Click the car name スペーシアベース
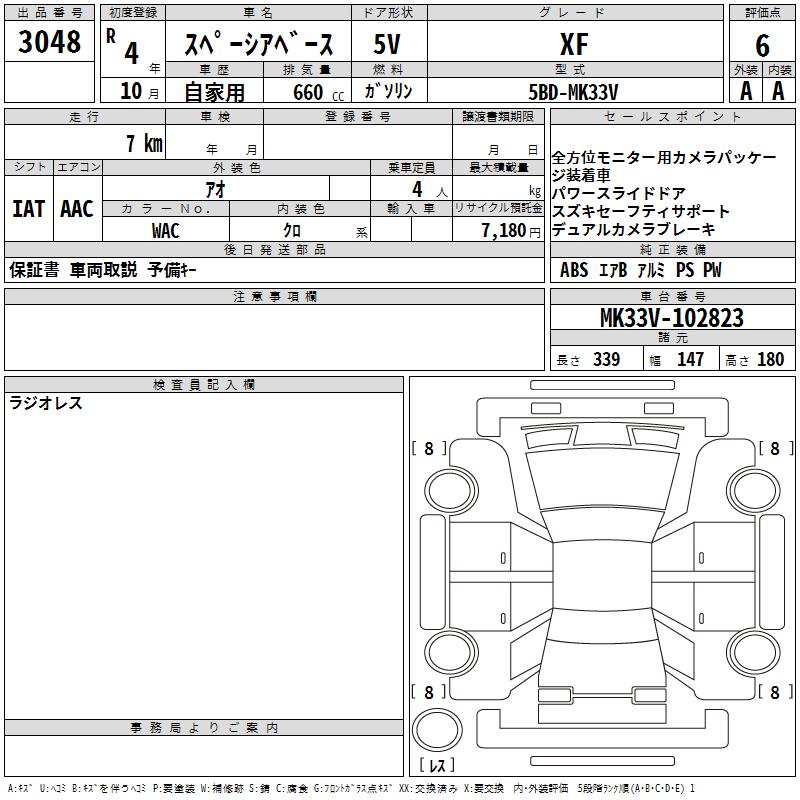 click(258, 45)
